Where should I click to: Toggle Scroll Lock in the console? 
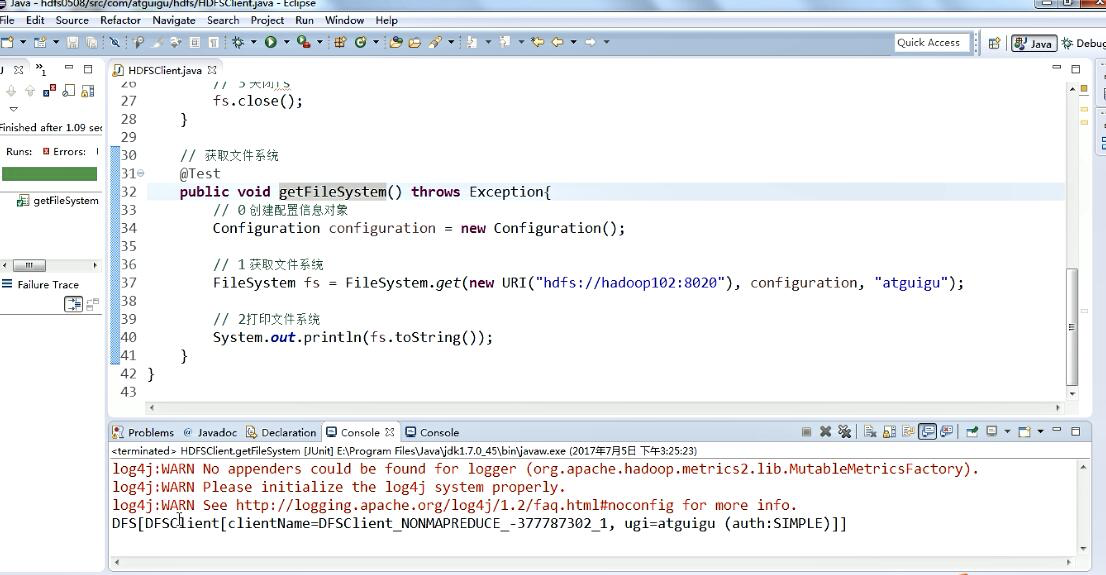tap(889, 432)
